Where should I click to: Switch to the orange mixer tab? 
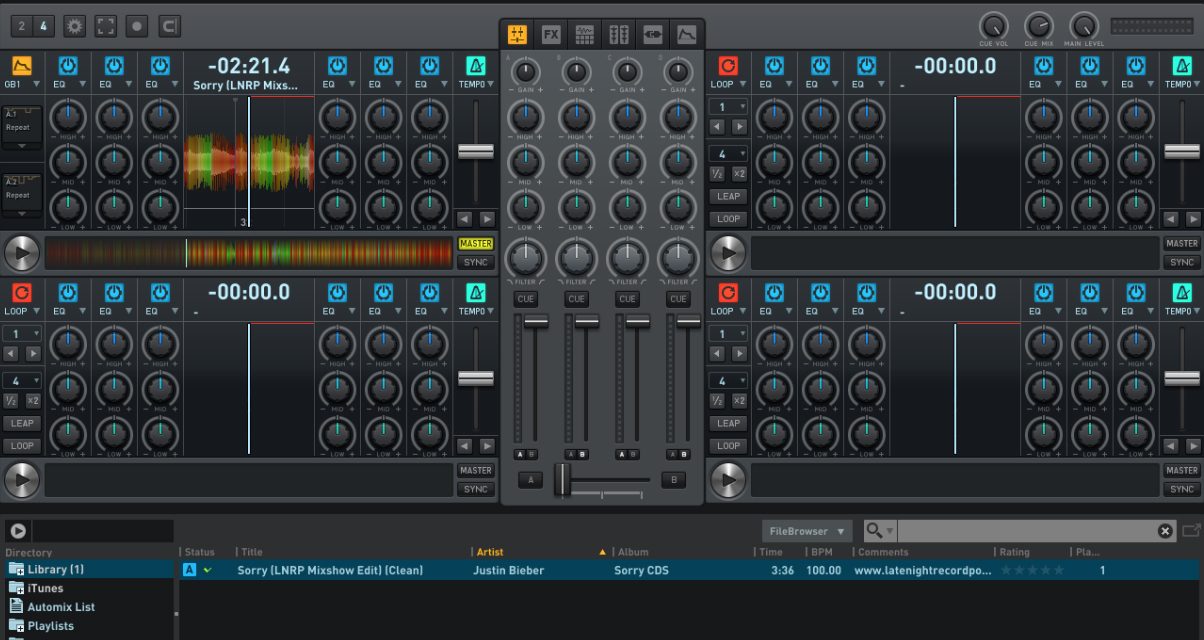pyautogui.click(x=517, y=35)
